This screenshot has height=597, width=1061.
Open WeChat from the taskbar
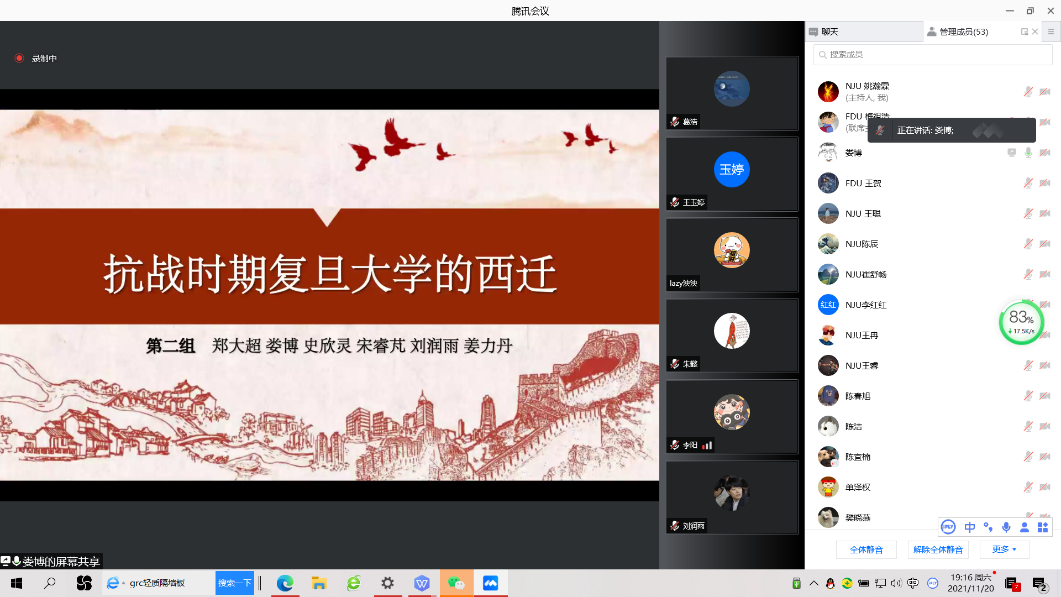click(x=456, y=583)
